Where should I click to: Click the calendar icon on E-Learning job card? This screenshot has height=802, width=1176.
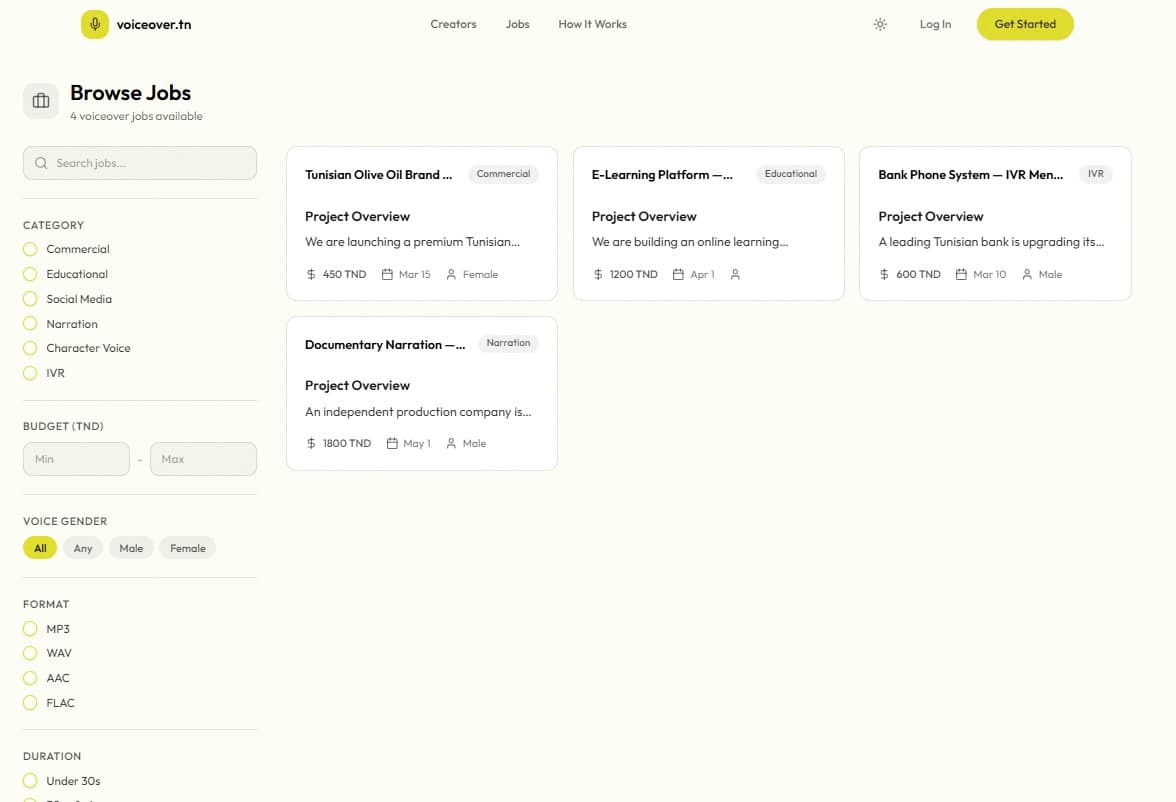(x=678, y=274)
